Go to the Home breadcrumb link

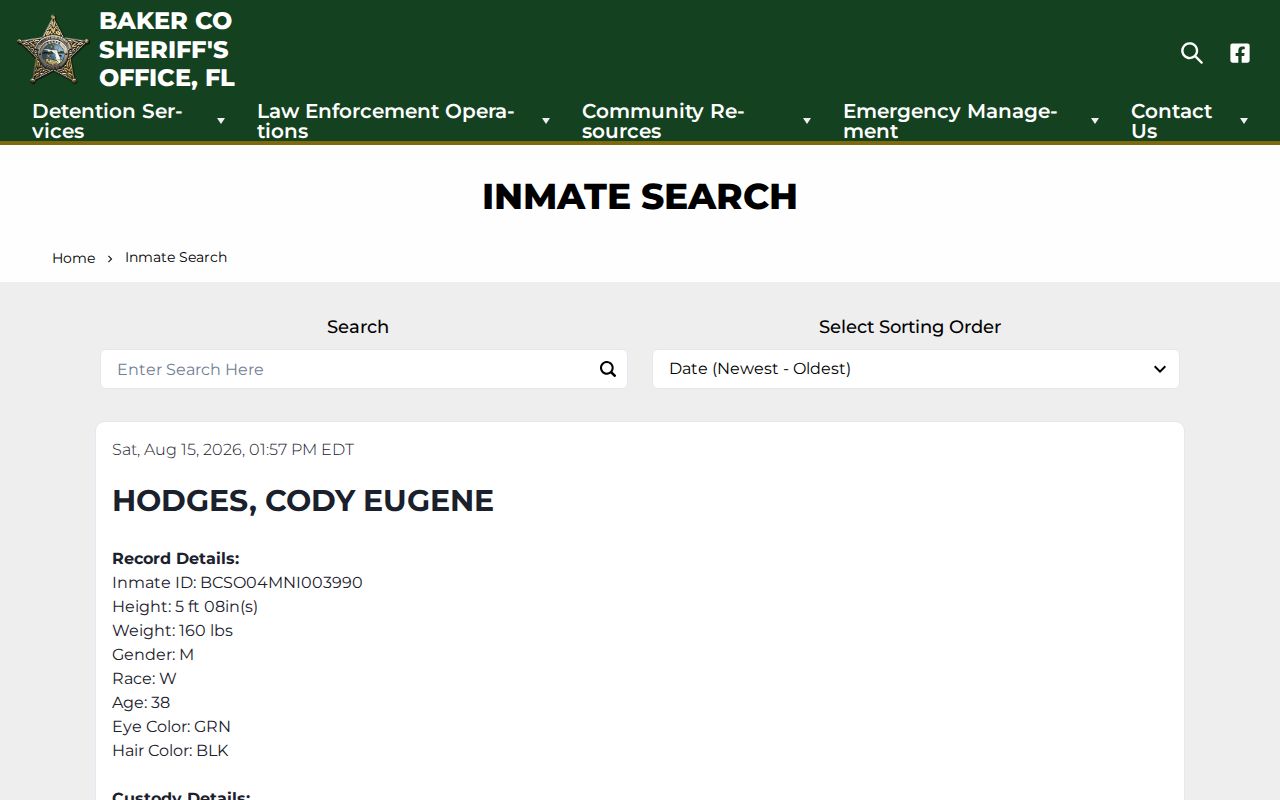(74, 258)
